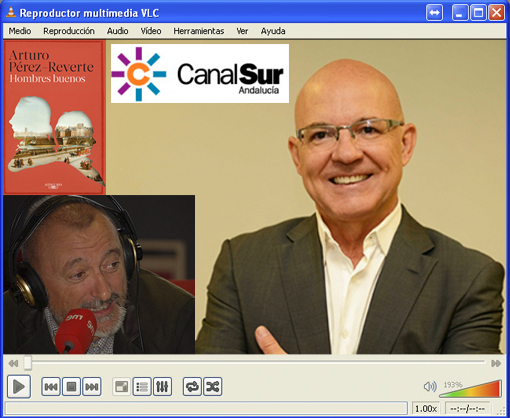Click the 1.00x playback speed label

pos(426,408)
